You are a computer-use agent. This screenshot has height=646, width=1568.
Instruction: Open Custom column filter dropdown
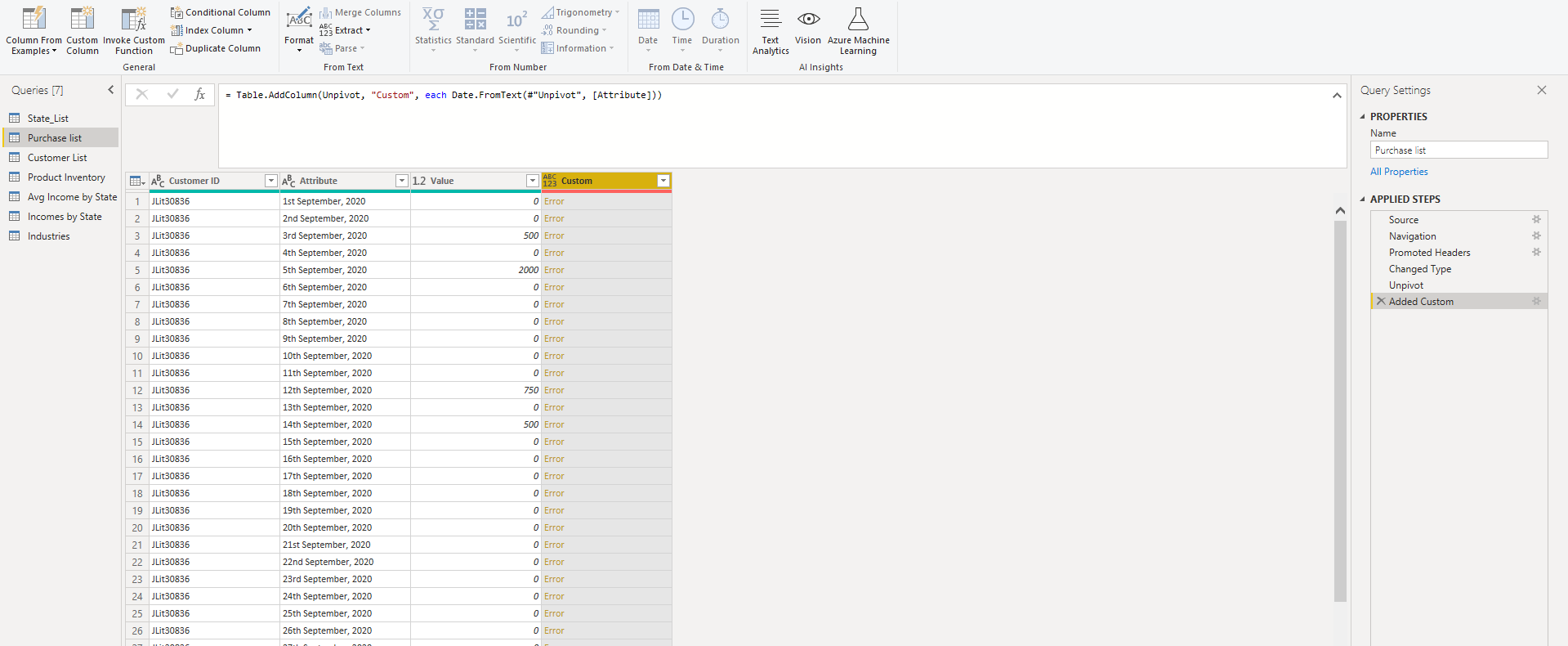point(663,181)
